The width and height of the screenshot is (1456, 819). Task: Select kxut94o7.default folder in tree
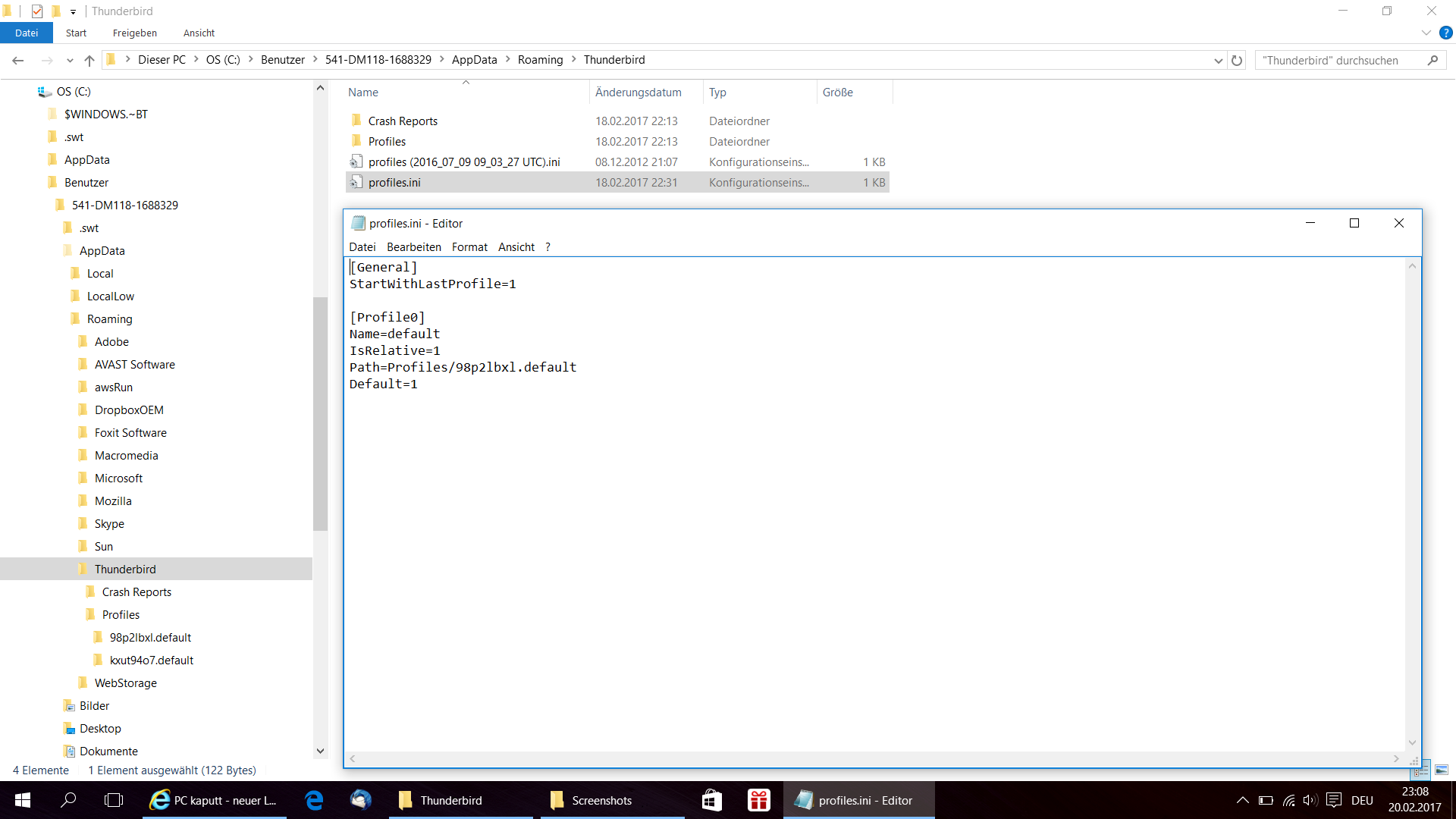[x=151, y=660]
